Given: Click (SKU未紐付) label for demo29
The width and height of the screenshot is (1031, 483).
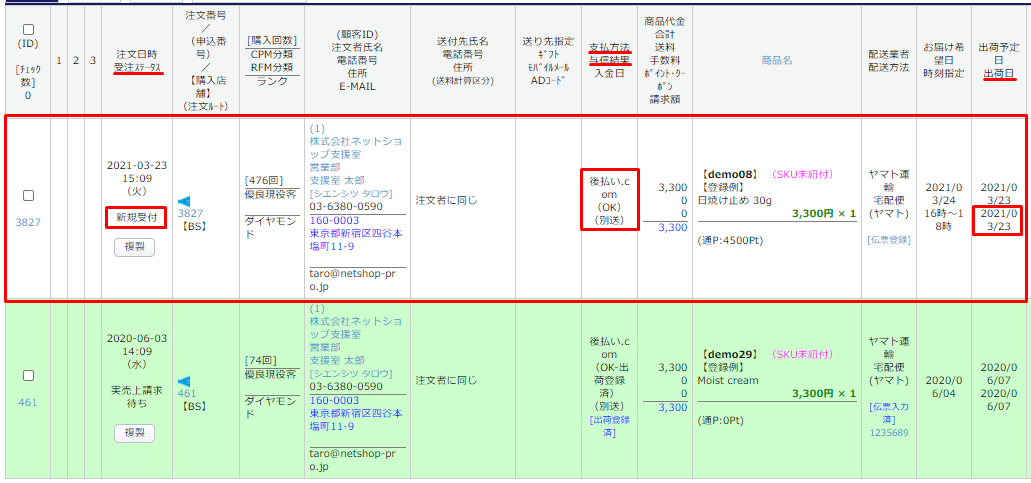Looking at the screenshot, I should coord(802,355).
